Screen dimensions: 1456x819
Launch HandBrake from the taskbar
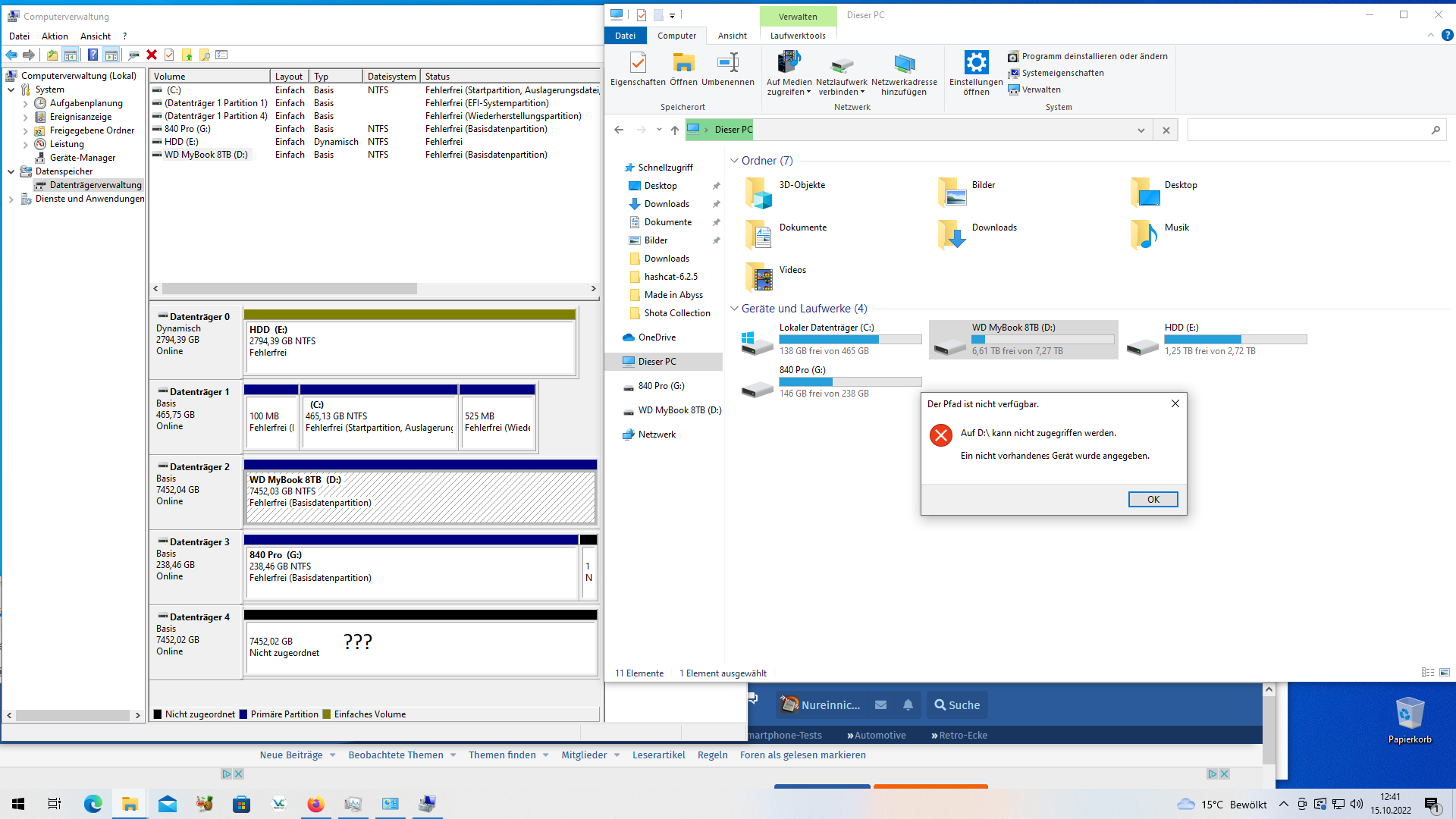203,803
